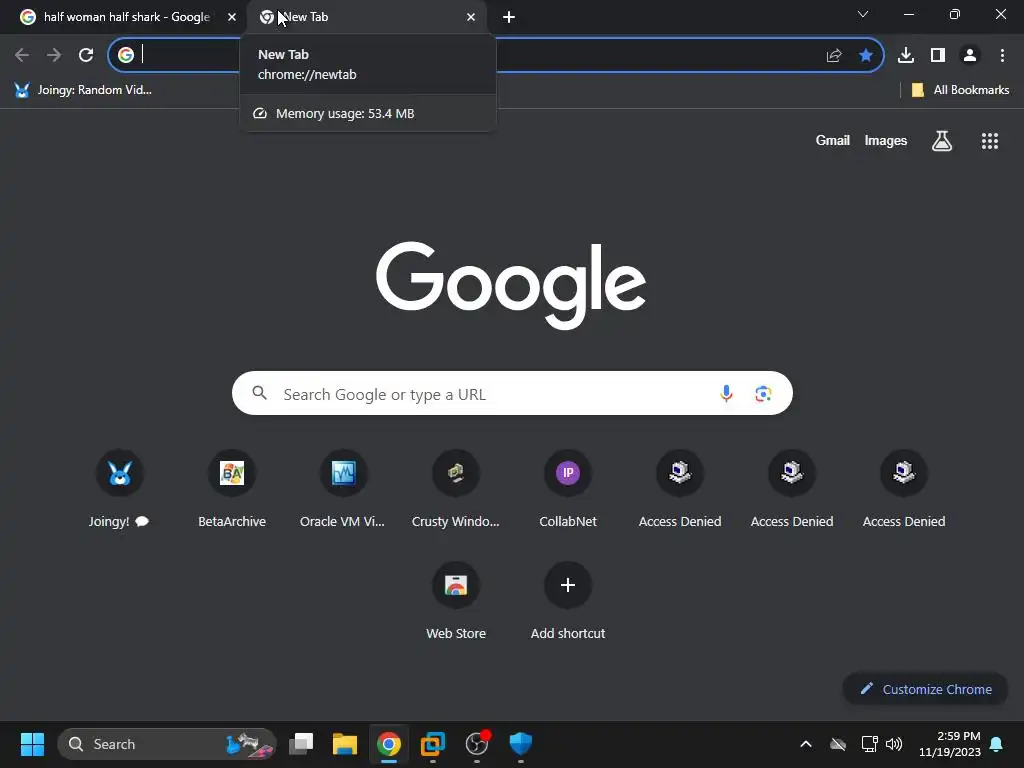Open BetaArchive shortcut tile

[x=232, y=489]
